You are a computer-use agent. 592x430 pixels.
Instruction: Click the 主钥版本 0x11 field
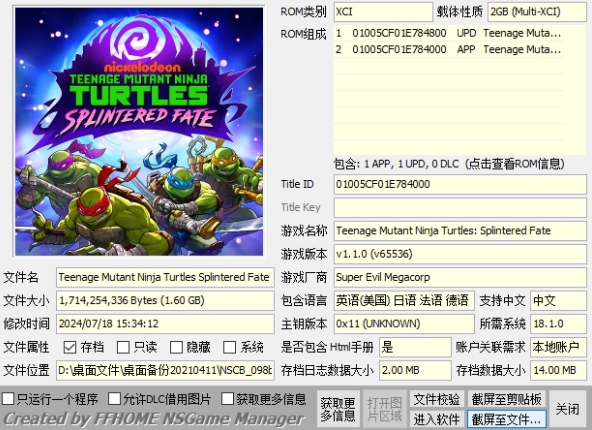pyautogui.click(x=404, y=324)
